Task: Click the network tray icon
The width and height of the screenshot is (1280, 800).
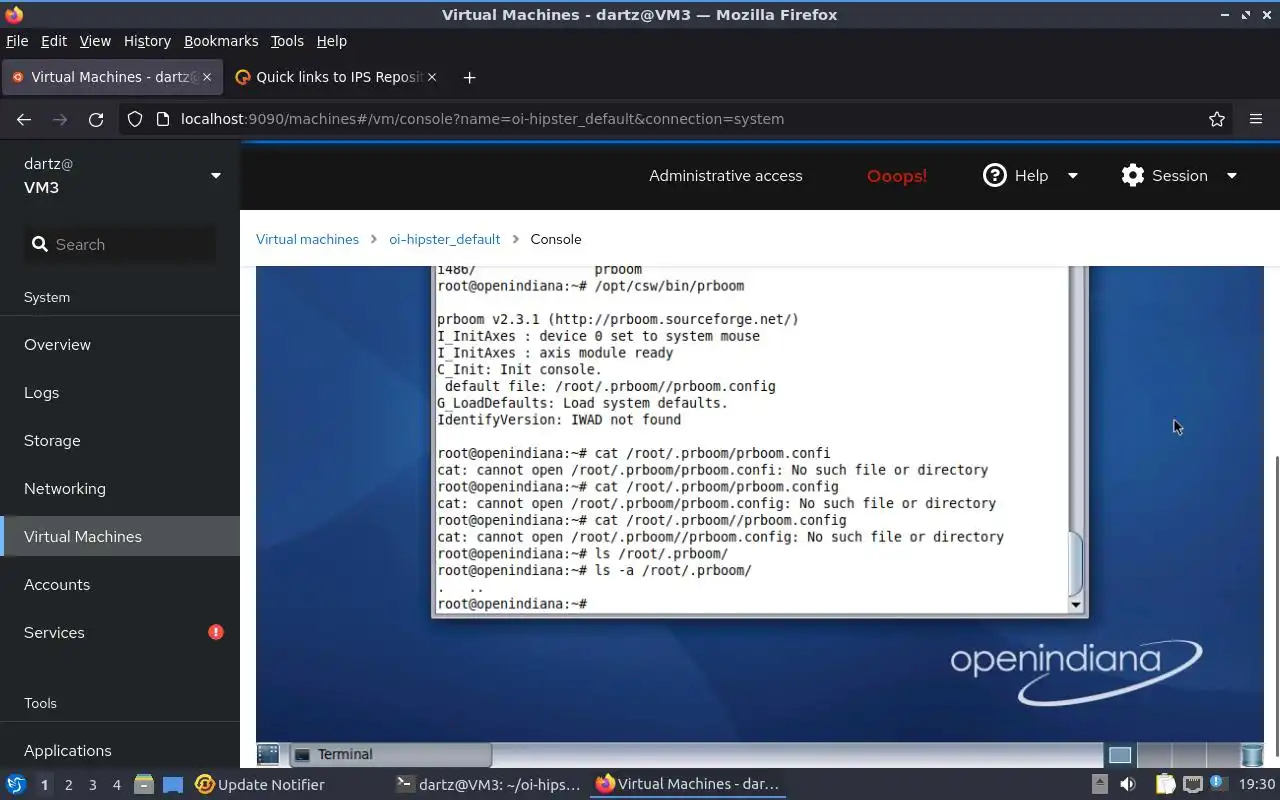Action: pyautogui.click(x=1192, y=784)
